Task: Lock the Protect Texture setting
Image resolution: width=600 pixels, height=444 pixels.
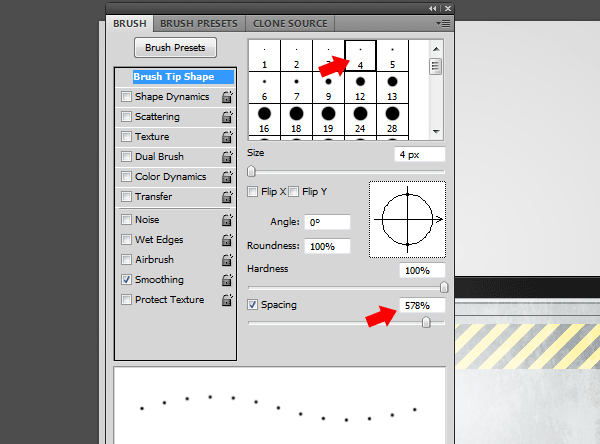Action: point(227,300)
